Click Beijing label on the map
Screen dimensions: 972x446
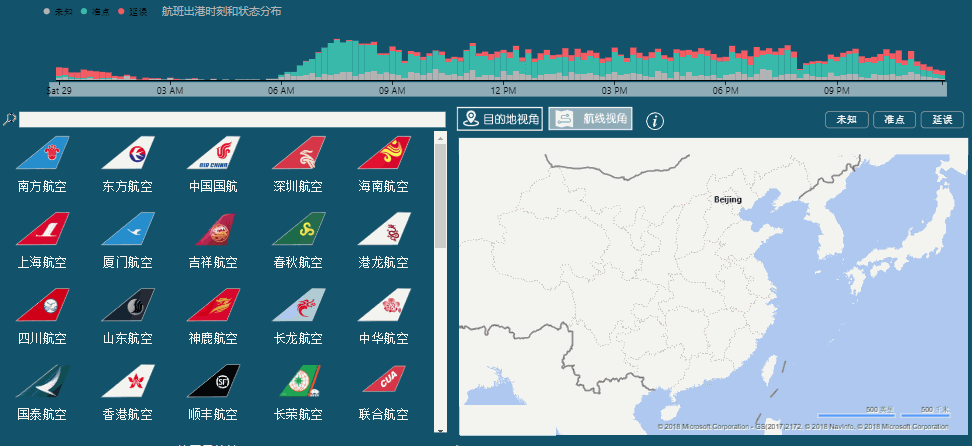click(727, 200)
